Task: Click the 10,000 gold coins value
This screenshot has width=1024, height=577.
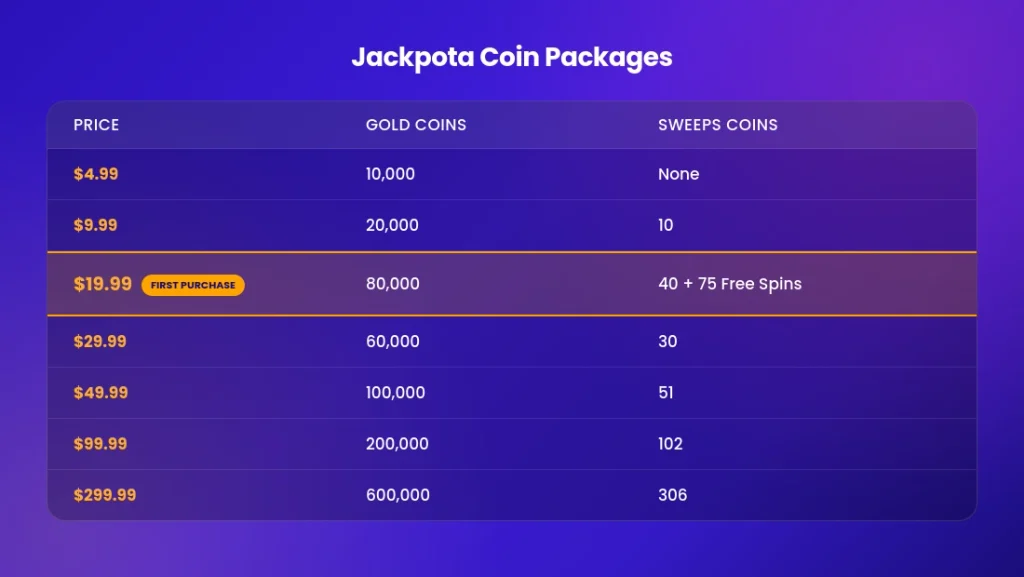Action: (x=390, y=174)
